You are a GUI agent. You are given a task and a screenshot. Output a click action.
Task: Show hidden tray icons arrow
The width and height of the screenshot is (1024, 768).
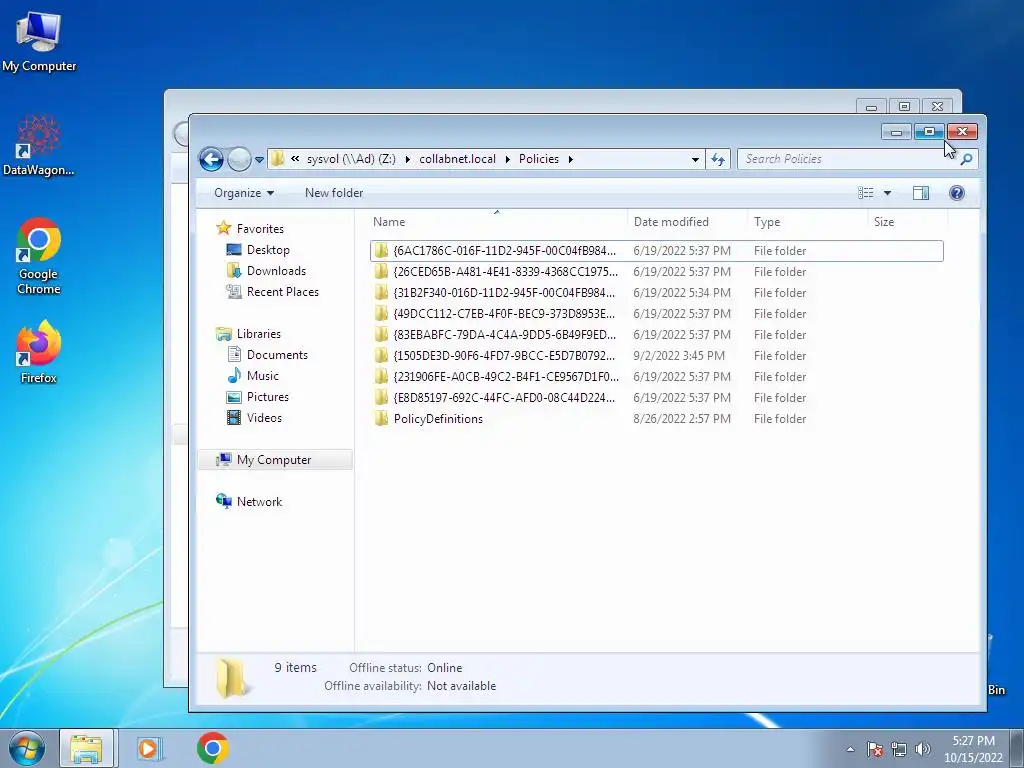click(x=850, y=749)
